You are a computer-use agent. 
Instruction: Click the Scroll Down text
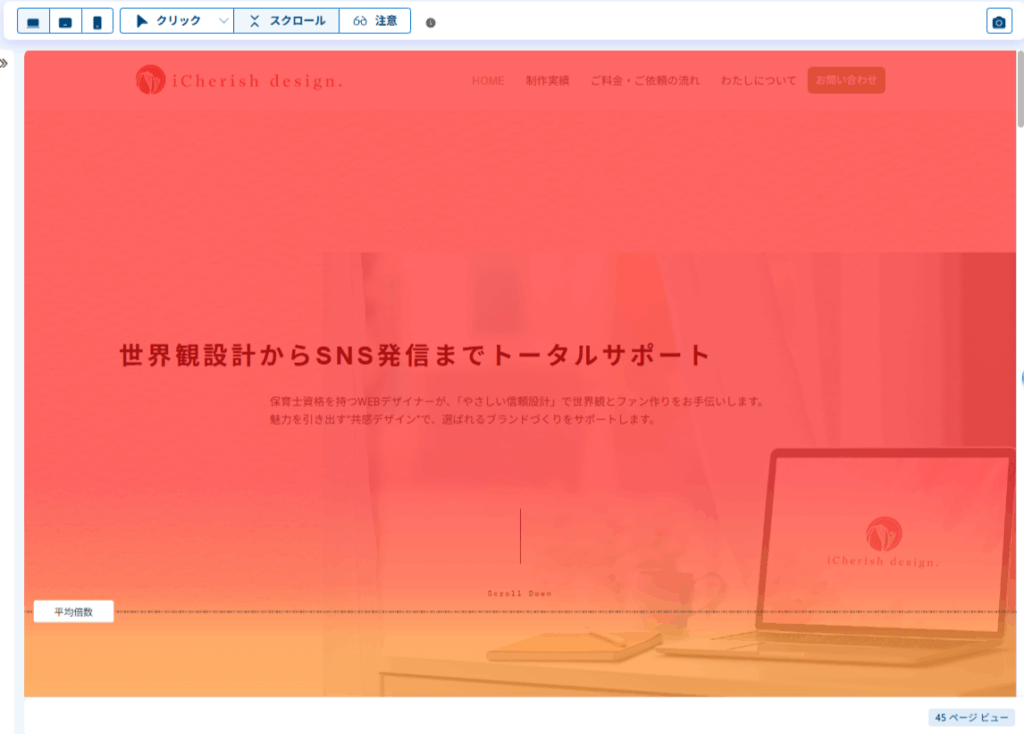pyautogui.click(x=520, y=594)
